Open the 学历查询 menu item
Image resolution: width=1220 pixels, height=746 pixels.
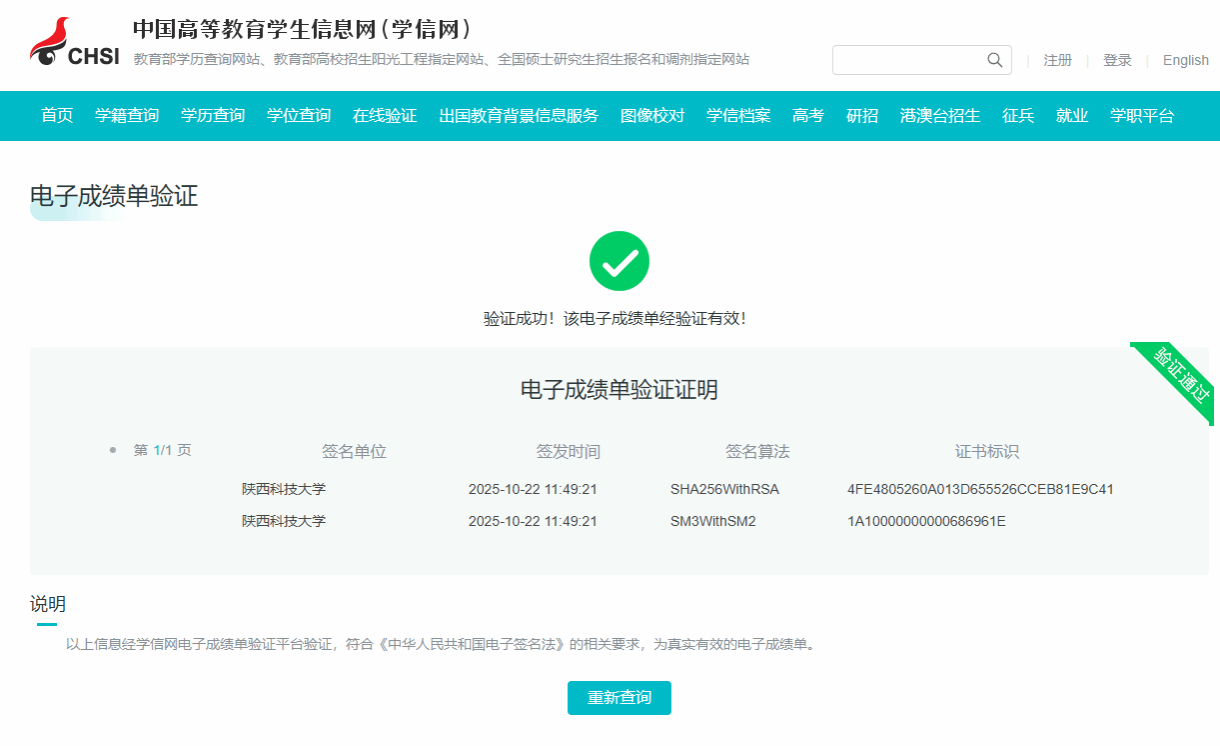[213, 116]
